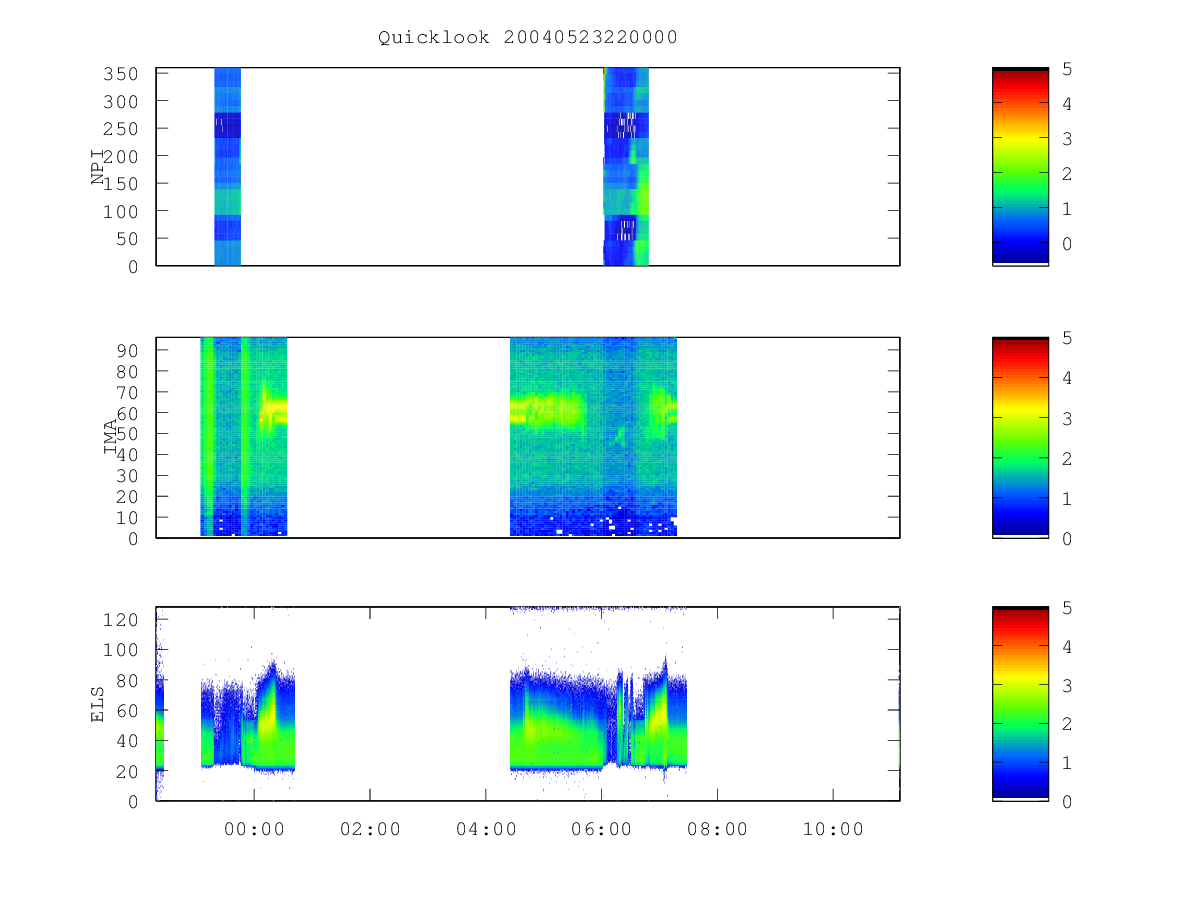
Task: Select the ELS panel colorbar
Action: 1020,703
